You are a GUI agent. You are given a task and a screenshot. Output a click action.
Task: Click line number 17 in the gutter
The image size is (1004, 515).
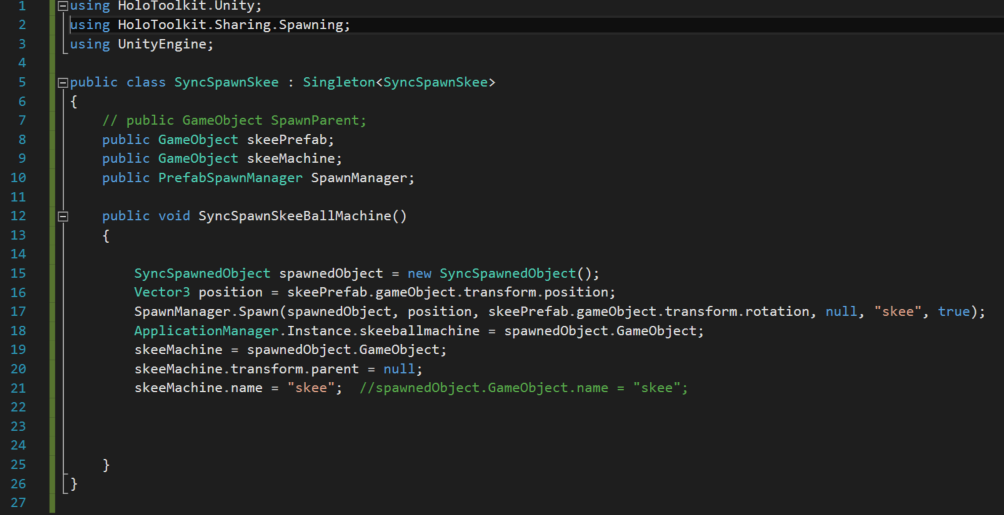(18, 311)
